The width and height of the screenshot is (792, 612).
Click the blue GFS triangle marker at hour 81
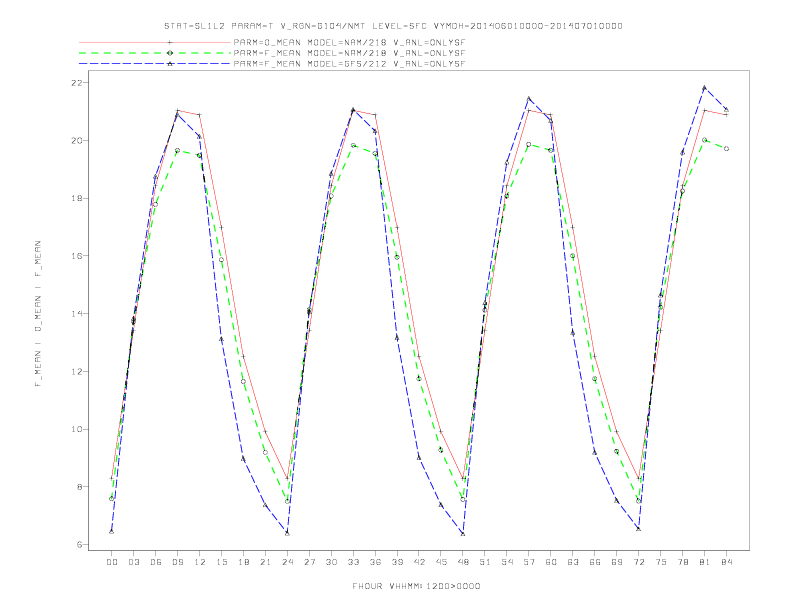coord(705,87)
